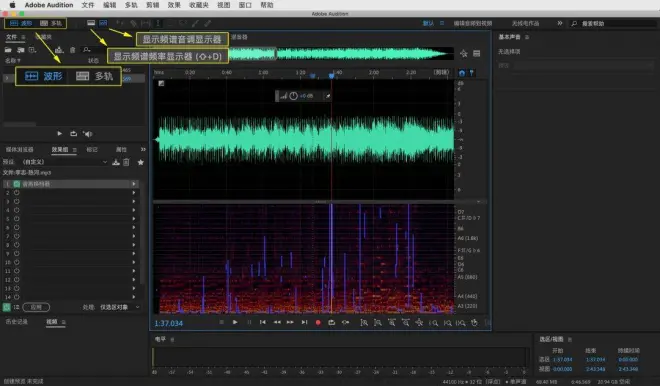The height and width of the screenshot is (386, 660).
Task: Click the transport Play button
Action: (235, 322)
